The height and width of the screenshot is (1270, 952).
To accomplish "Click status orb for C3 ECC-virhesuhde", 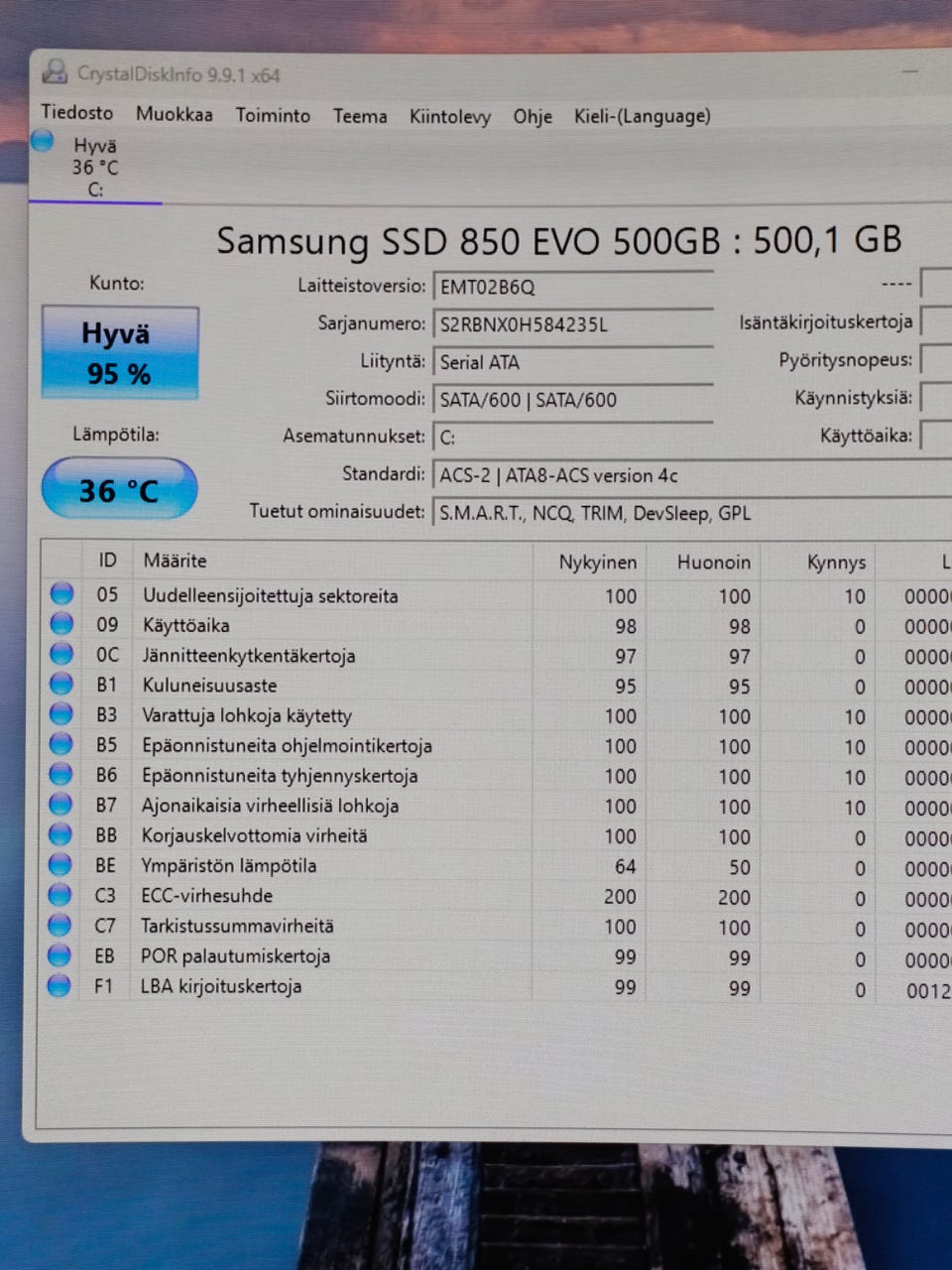I will pos(60,894).
